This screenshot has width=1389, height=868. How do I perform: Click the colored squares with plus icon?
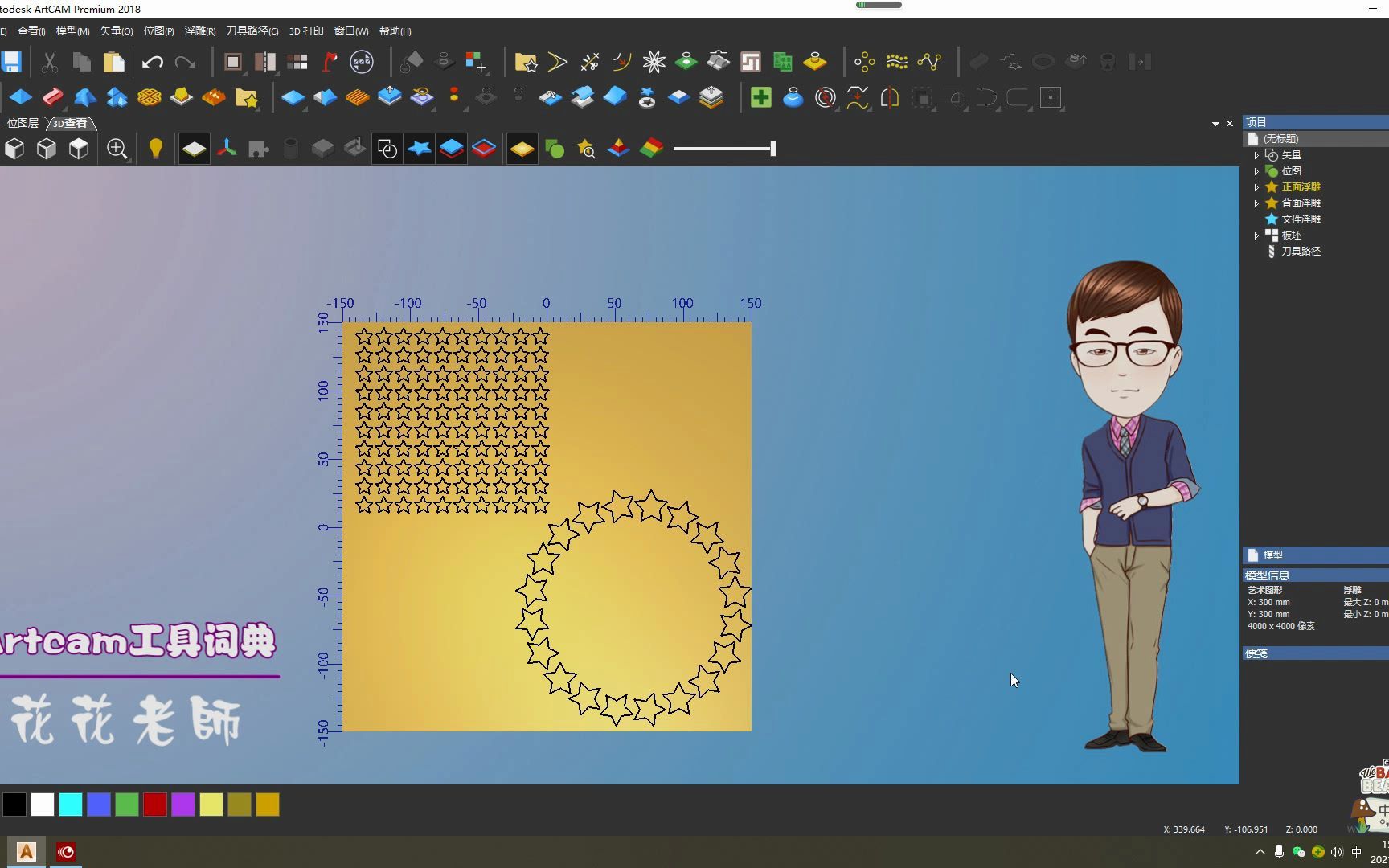[x=475, y=62]
